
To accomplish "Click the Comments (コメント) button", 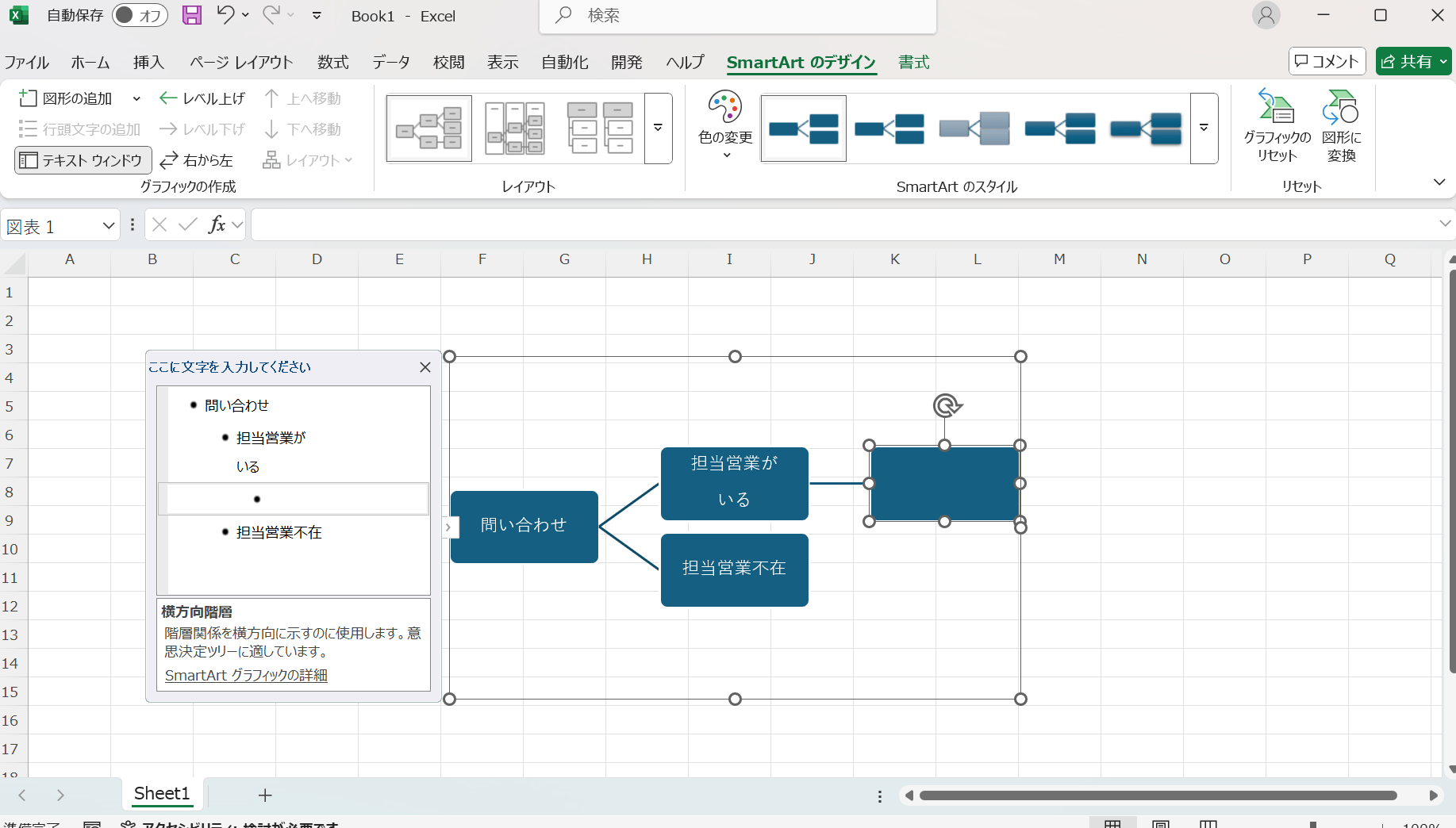I will [x=1327, y=61].
